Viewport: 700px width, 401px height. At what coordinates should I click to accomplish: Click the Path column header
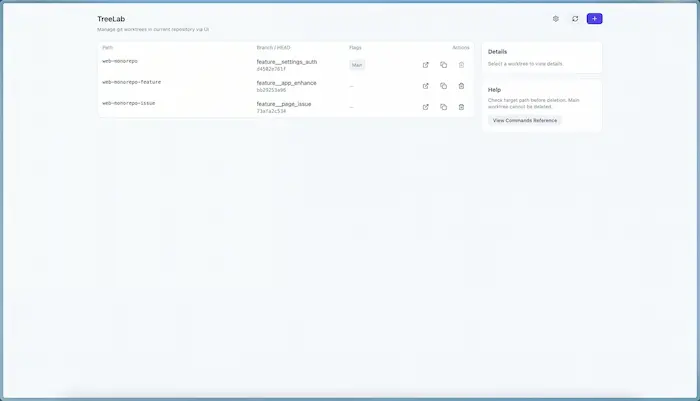pos(107,47)
